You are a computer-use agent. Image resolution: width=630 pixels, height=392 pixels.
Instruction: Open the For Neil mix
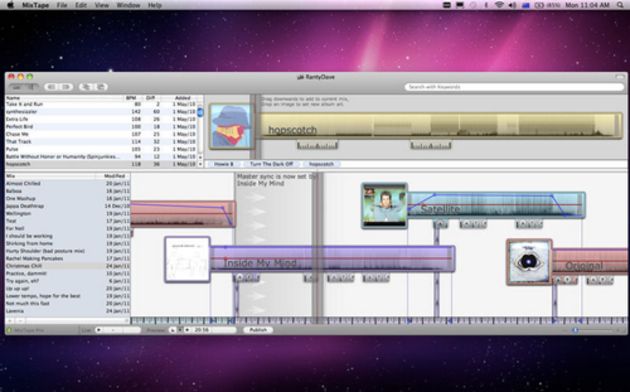tap(68, 229)
